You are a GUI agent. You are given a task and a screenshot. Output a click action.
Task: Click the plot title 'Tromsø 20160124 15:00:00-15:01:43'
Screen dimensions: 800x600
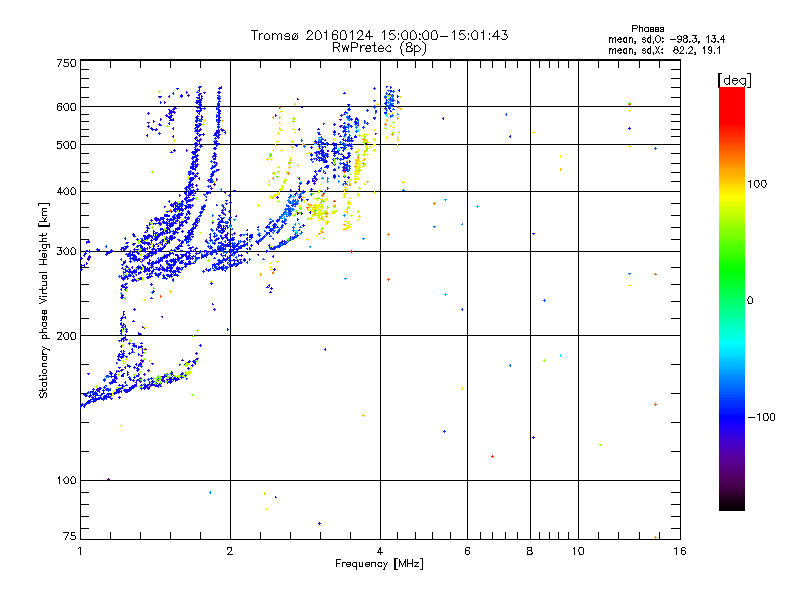[379, 35]
